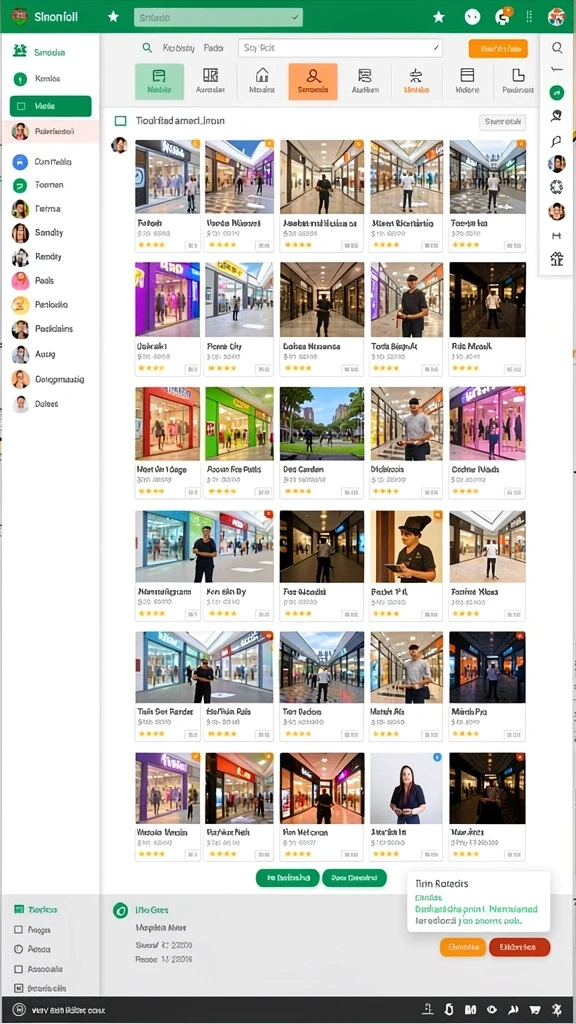Screen dimensions: 576x1024
Task: Click the H-shaped icon in the right sidebar
Action: tap(556, 236)
